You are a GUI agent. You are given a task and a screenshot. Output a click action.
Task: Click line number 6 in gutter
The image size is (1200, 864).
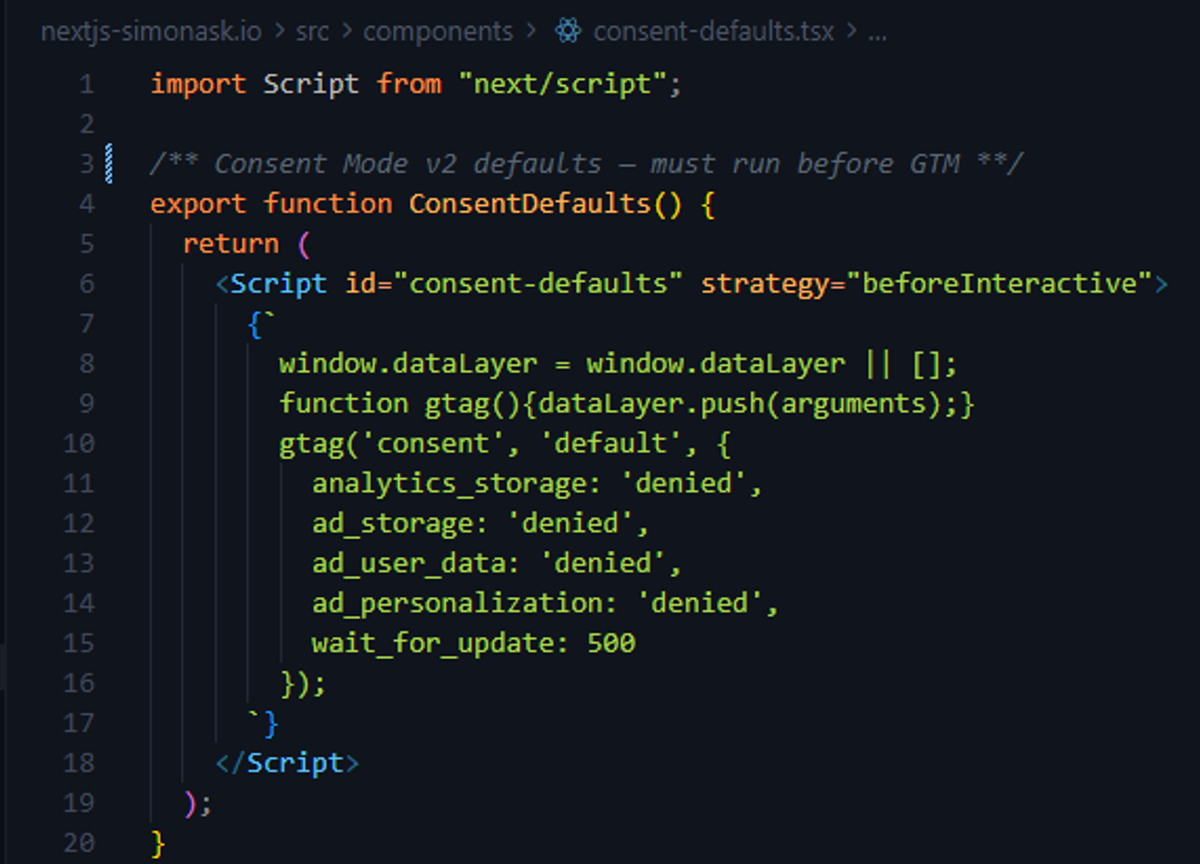[87, 284]
